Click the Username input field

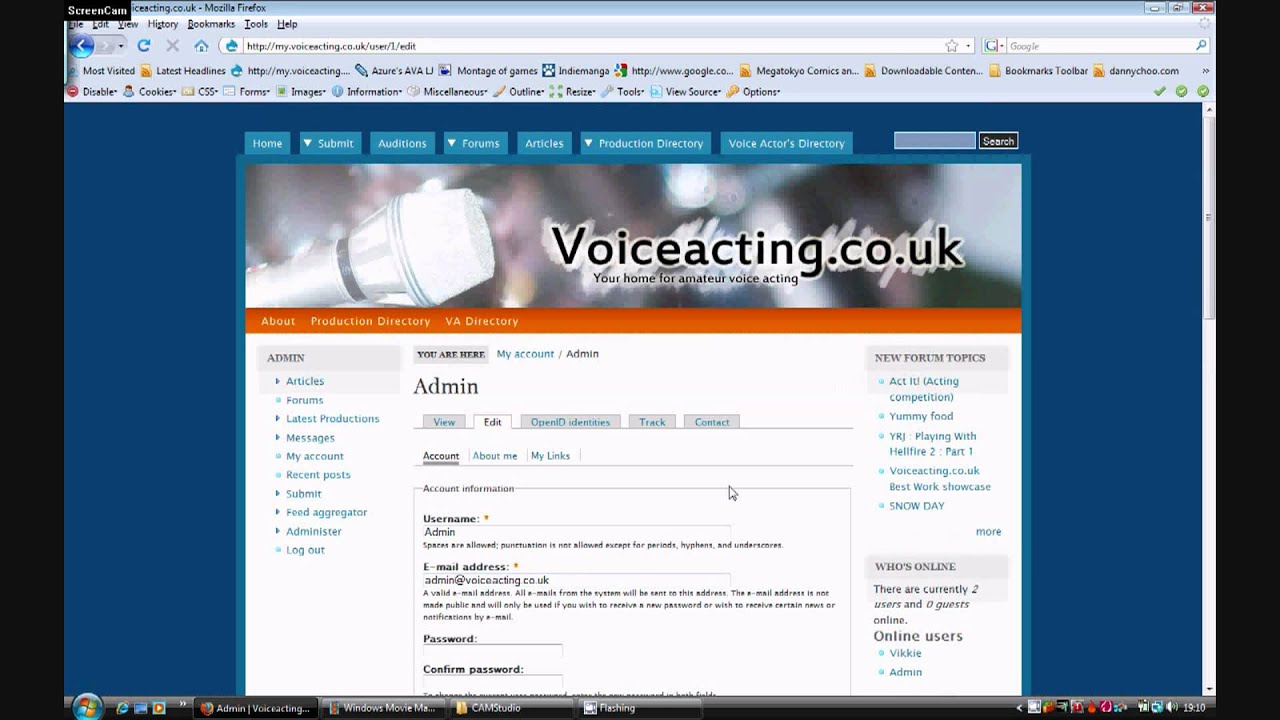(x=576, y=532)
